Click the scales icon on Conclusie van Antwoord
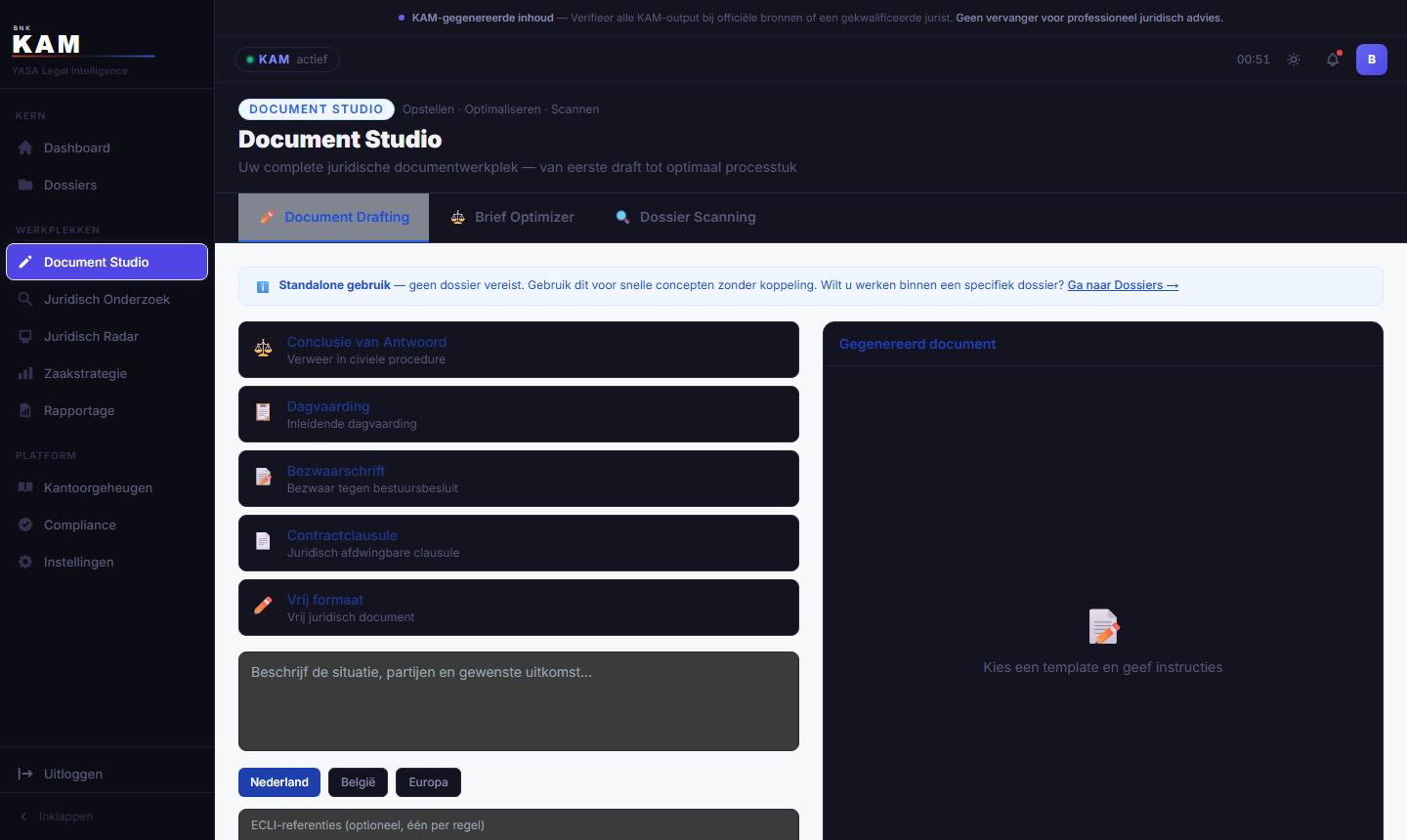Screen dimensions: 1407x840 [x=263, y=349]
